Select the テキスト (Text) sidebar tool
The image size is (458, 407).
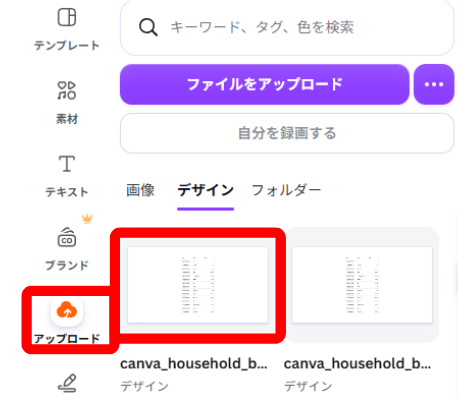pos(67,164)
